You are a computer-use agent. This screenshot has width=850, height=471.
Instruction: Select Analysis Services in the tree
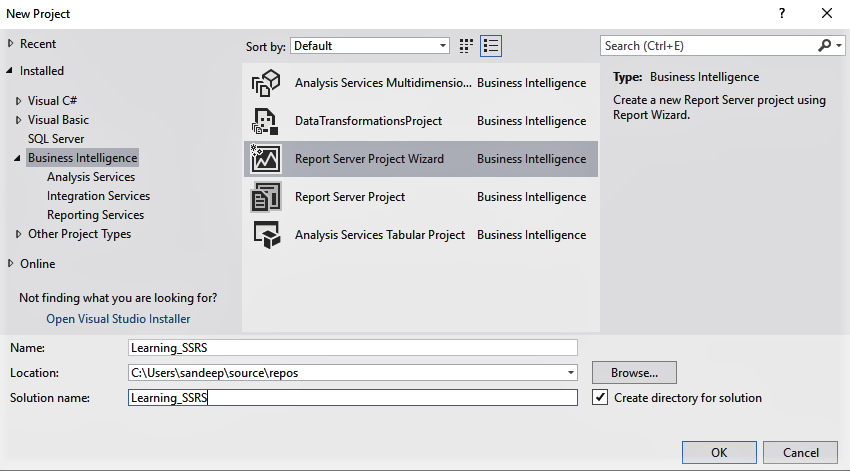click(x=91, y=177)
